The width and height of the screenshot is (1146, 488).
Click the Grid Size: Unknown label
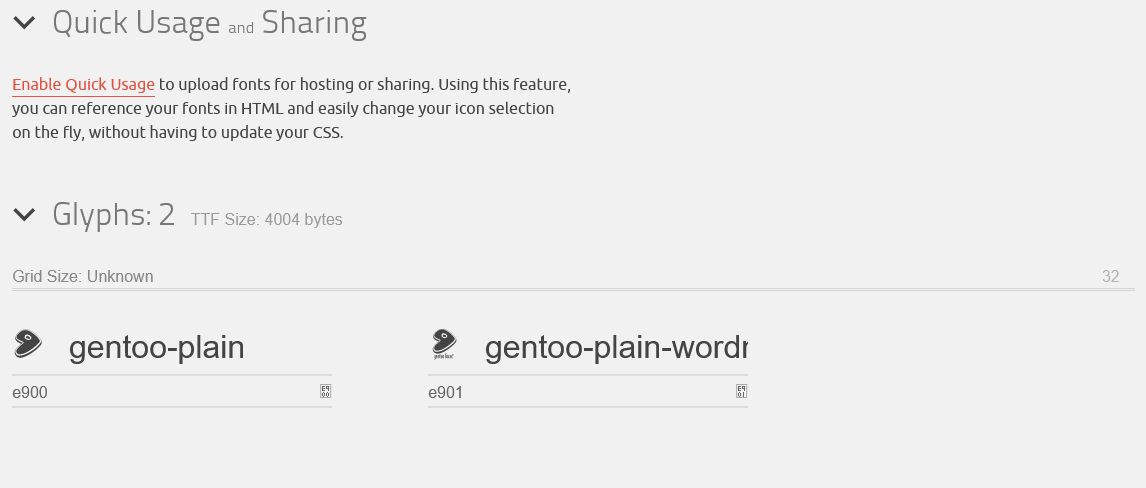[83, 277]
